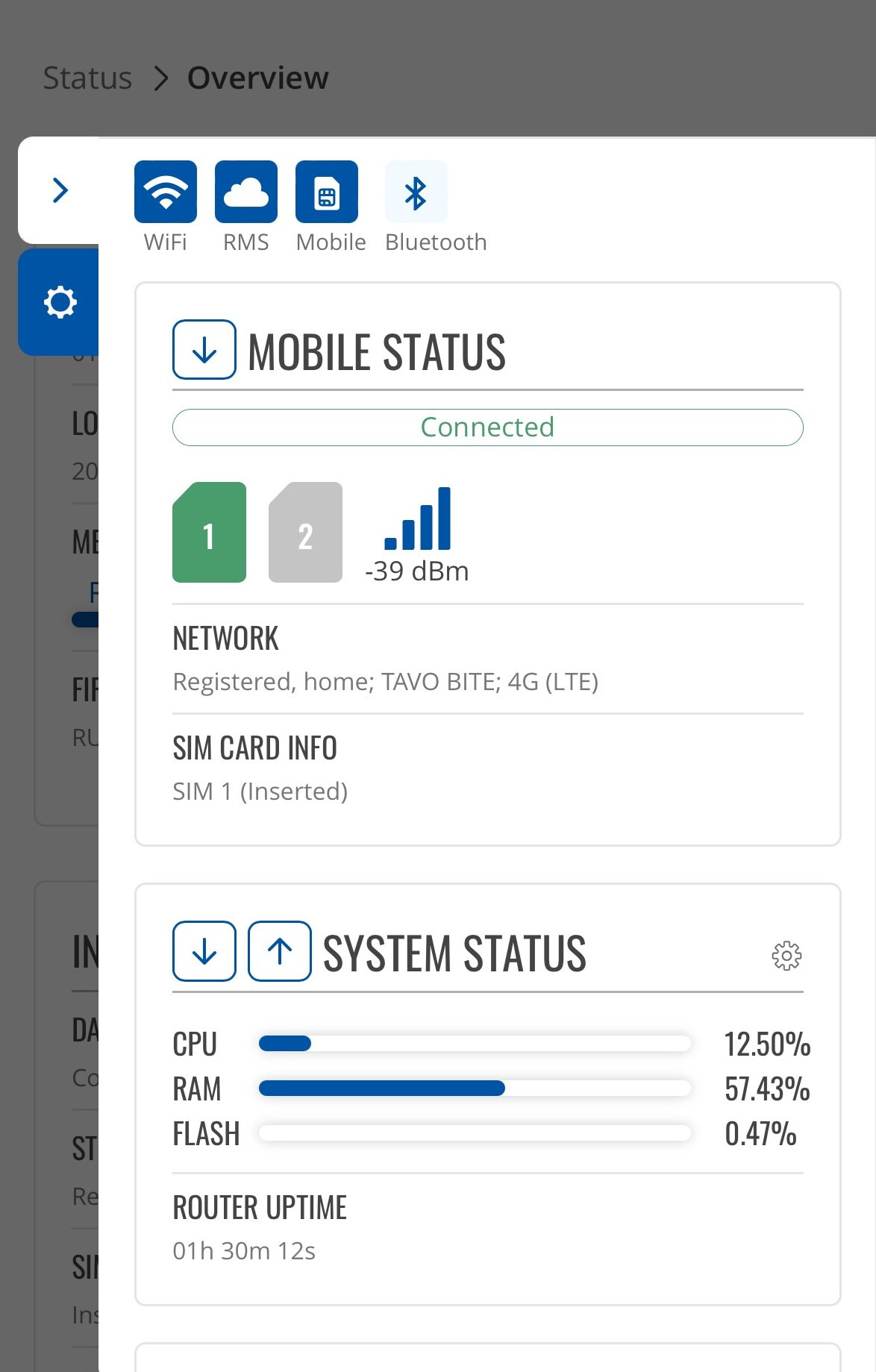
Task: Click the signal strength bars icon
Action: (418, 519)
